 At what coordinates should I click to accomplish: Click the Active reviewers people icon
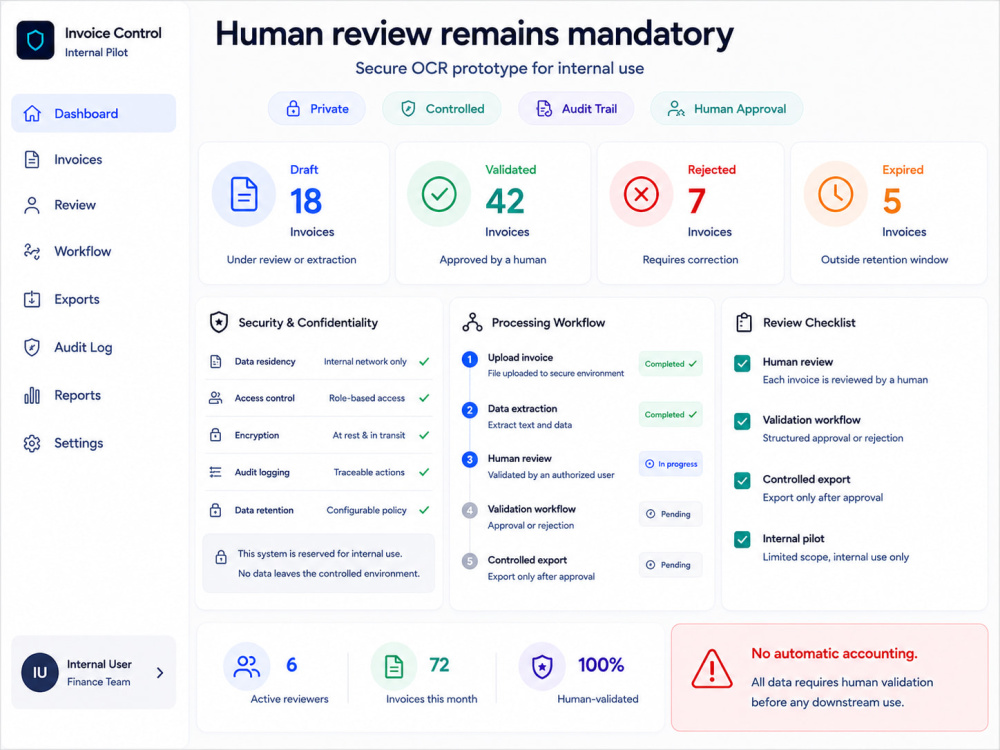tap(246, 666)
